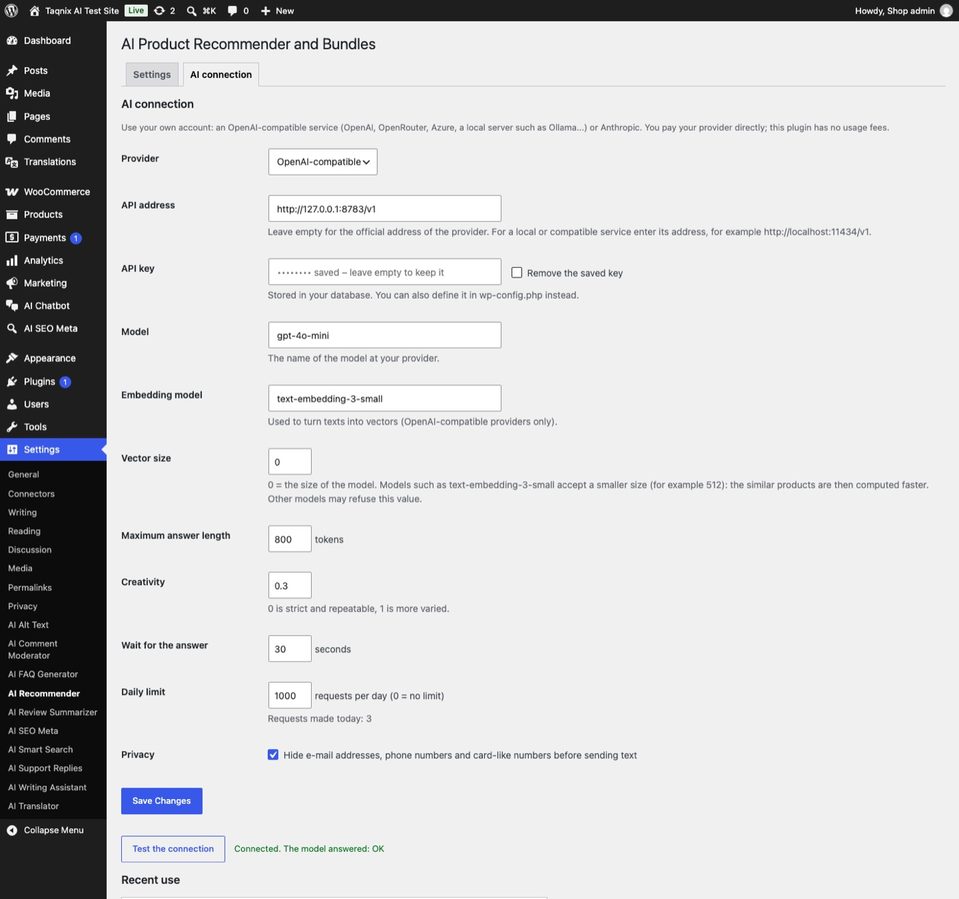959x899 pixels.
Task: Open the AI Smart Search submenu item
Action: [x=40, y=749]
